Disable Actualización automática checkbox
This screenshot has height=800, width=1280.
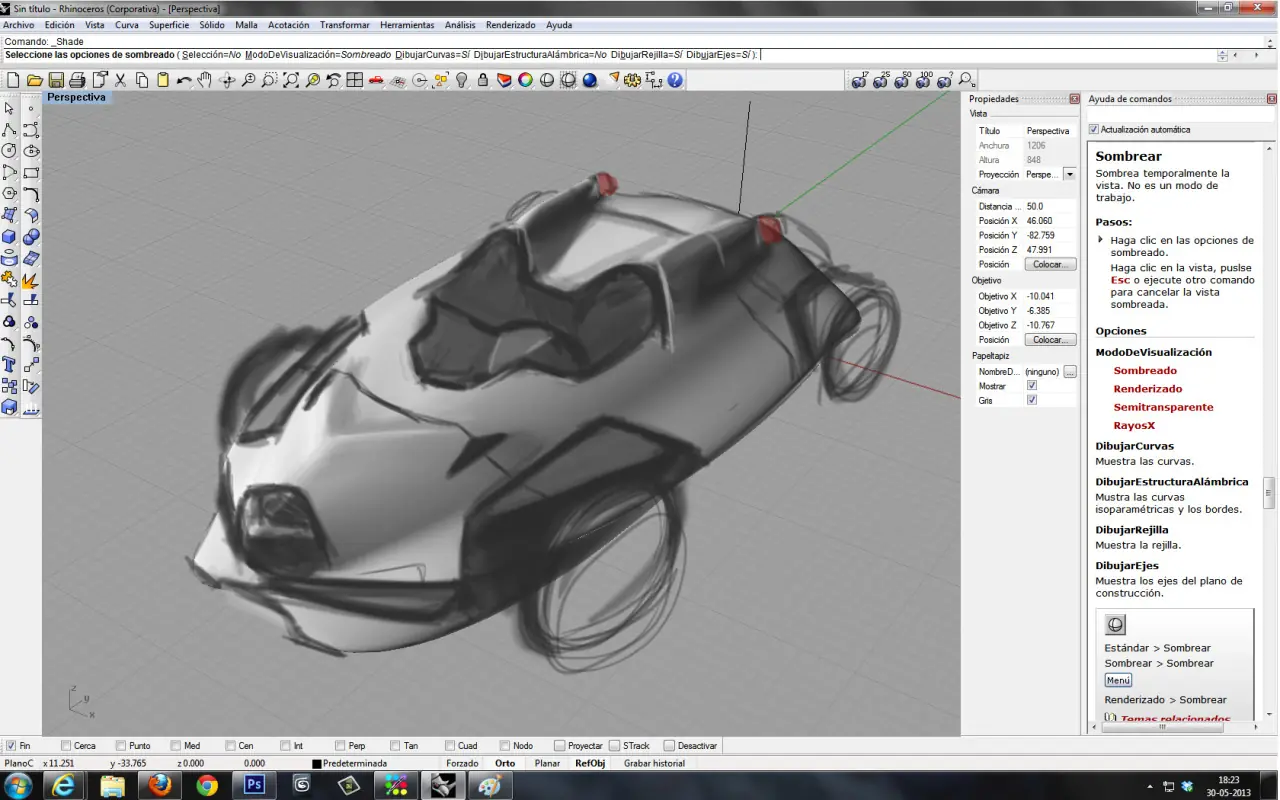coord(1094,130)
